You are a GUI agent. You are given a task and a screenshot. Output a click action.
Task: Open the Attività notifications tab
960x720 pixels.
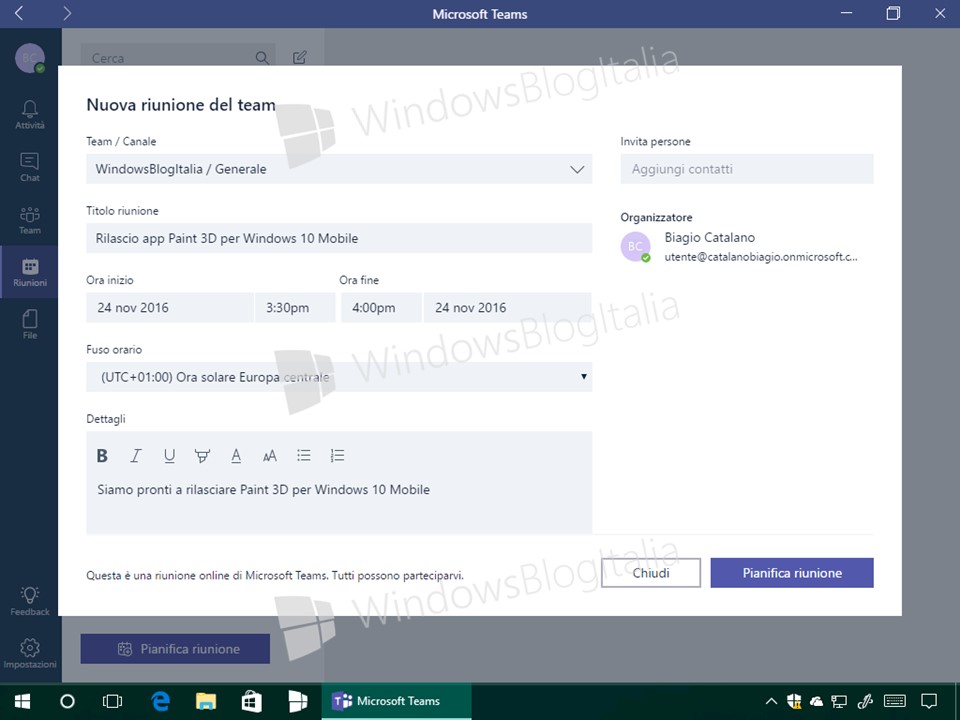pos(29,115)
